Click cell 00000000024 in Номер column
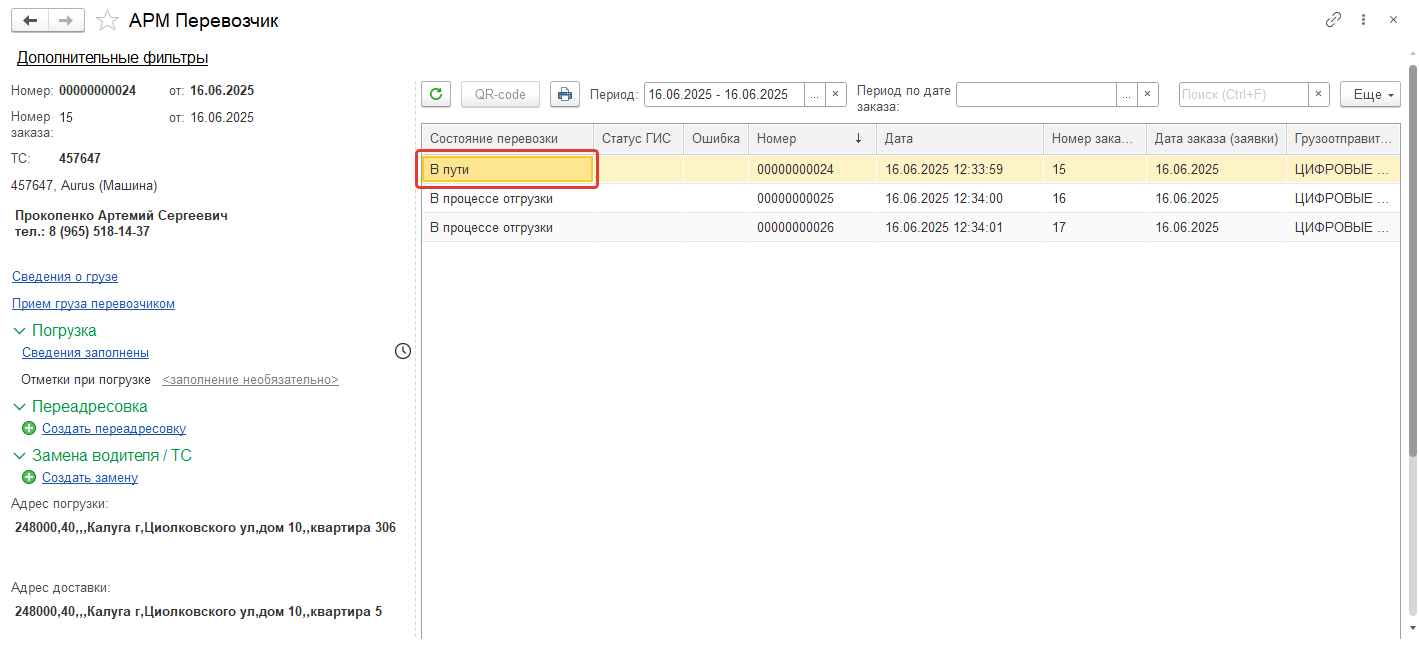This screenshot has width=1419, height=649. 812,169
